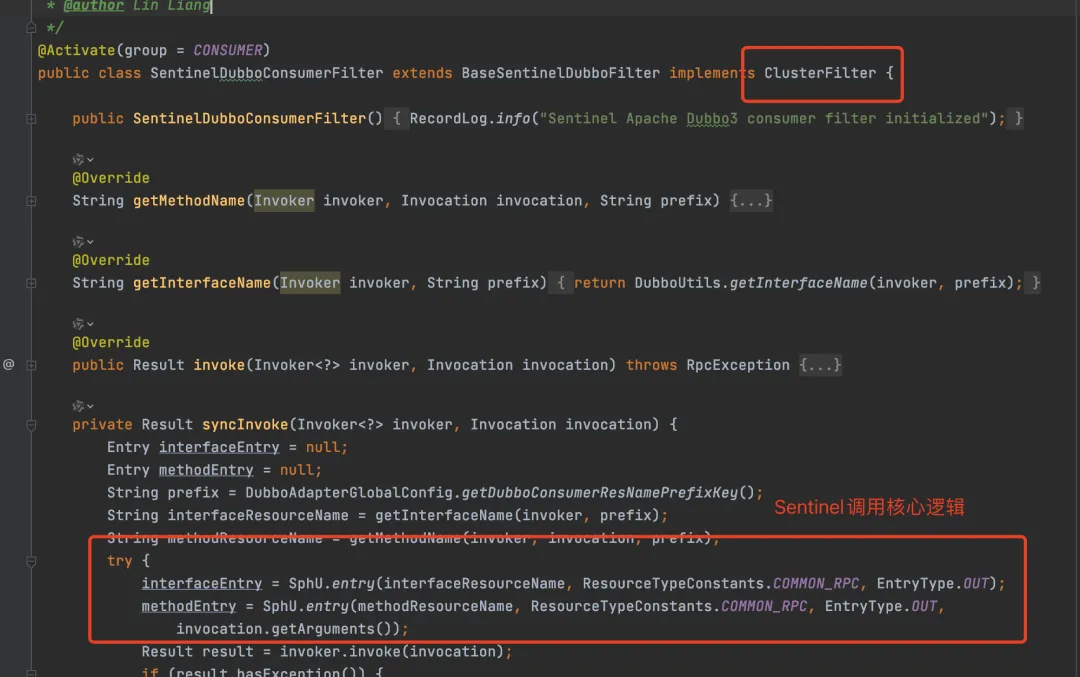
Task: Click the first COMMON_RPC constant
Action: click(x=816, y=584)
